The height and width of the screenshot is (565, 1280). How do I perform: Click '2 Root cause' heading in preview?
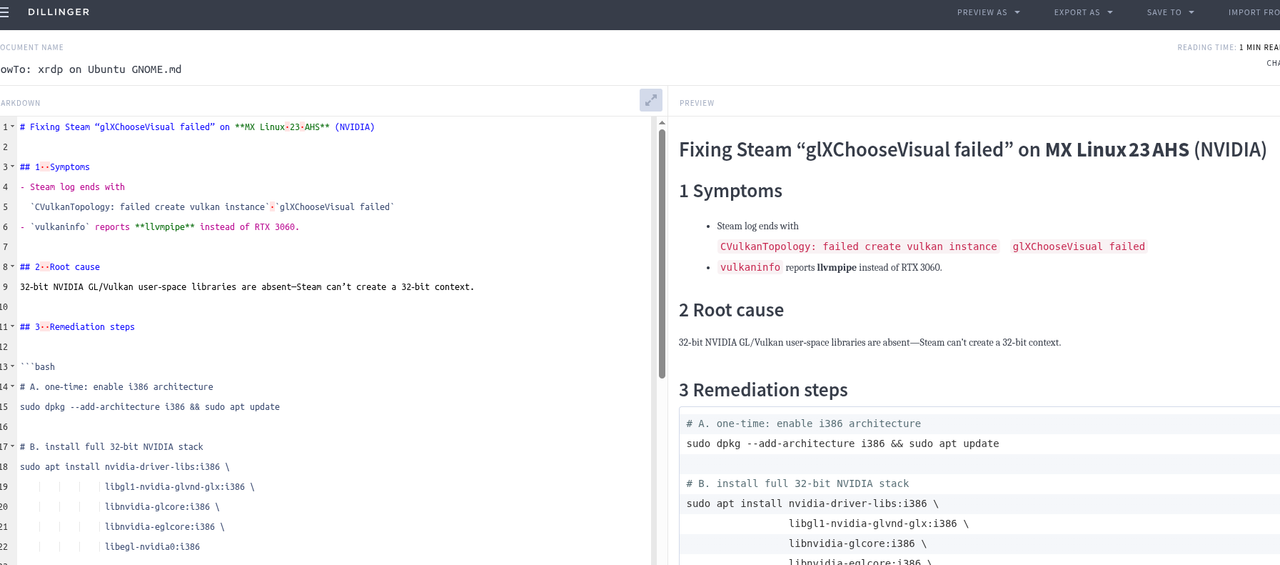pos(731,310)
